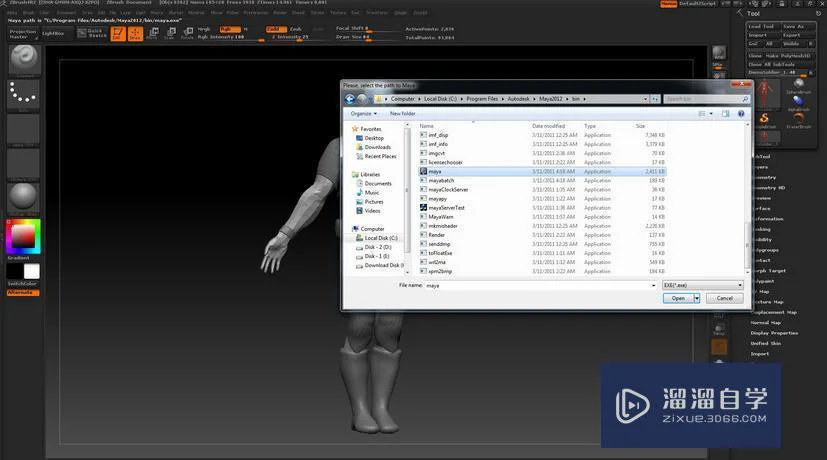Open the dotted stroke type selector
827x460 pixels.
(x=23, y=95)
